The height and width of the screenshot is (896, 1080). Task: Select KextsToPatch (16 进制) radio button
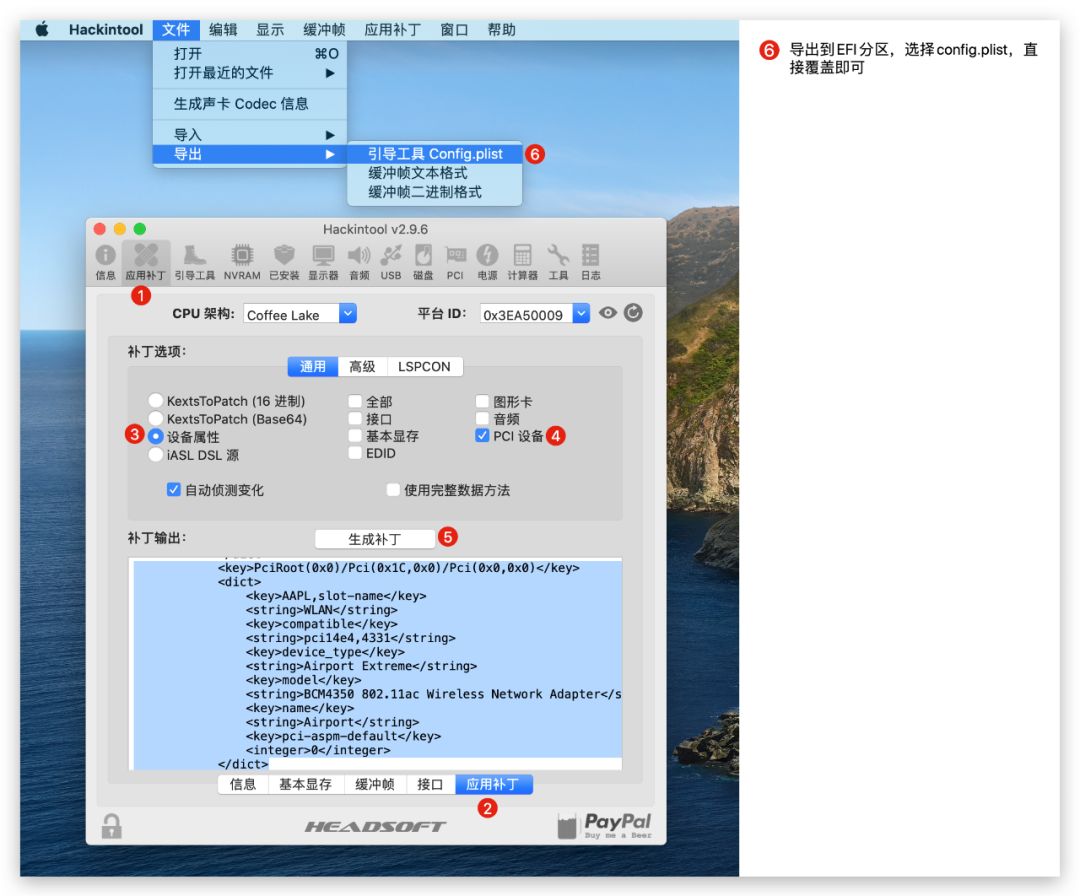click(x=156, y=400)
